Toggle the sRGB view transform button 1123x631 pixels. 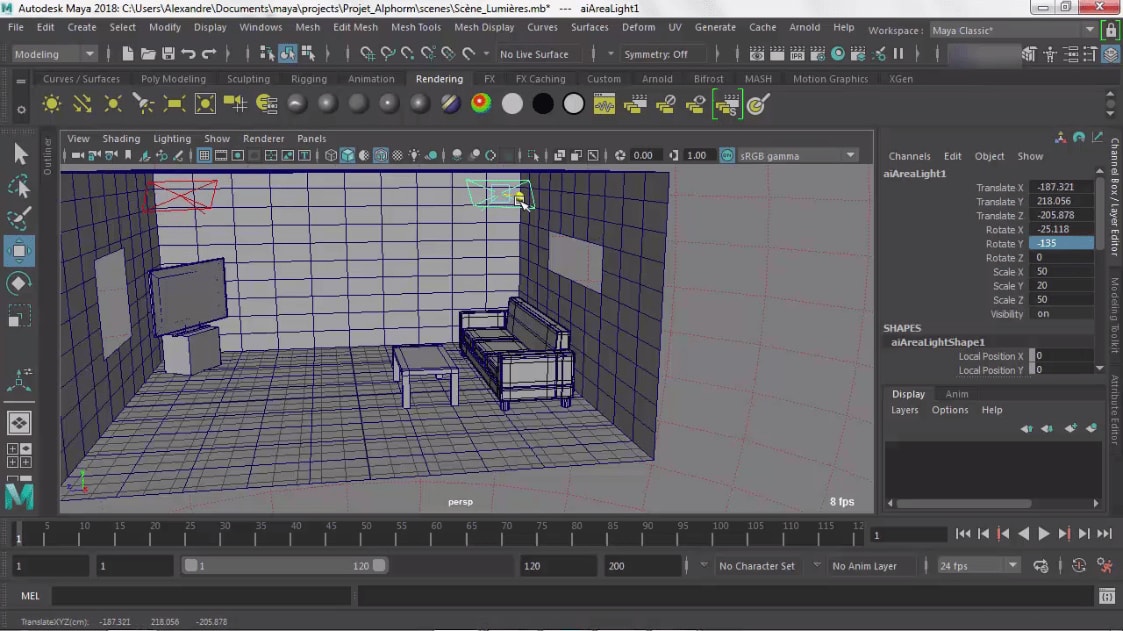(x=727, y=155)
